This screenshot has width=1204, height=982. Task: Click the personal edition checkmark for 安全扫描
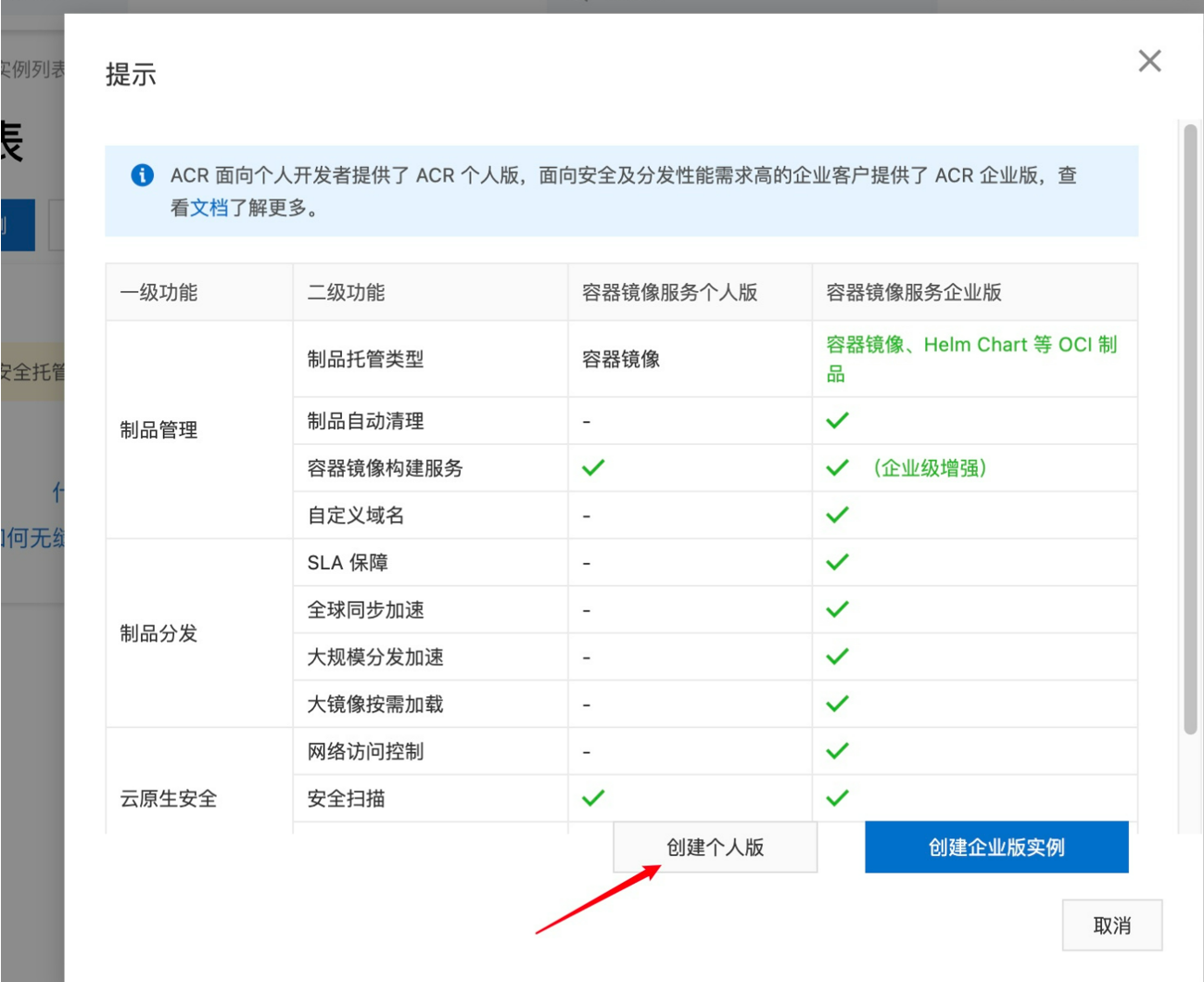(593, 798)
